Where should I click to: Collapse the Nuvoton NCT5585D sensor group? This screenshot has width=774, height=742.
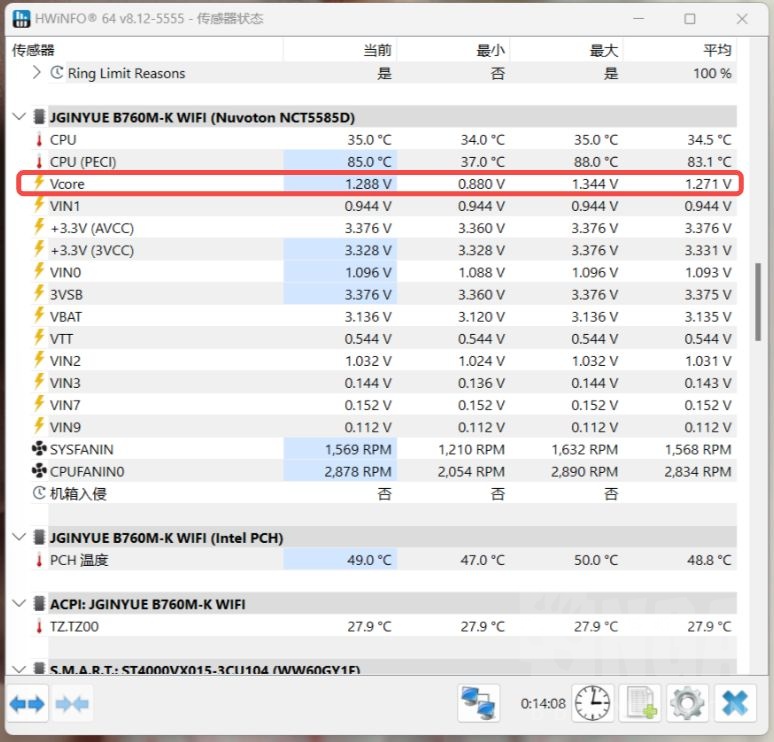[19, 117]
